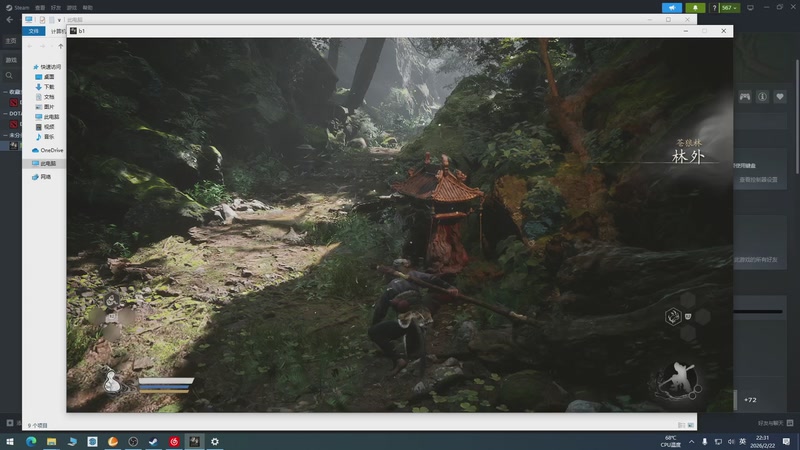Image resolution: width=800 pixels, height=450 pixels.
Task: Click the Steam help question mark
Action: [714, 8]
